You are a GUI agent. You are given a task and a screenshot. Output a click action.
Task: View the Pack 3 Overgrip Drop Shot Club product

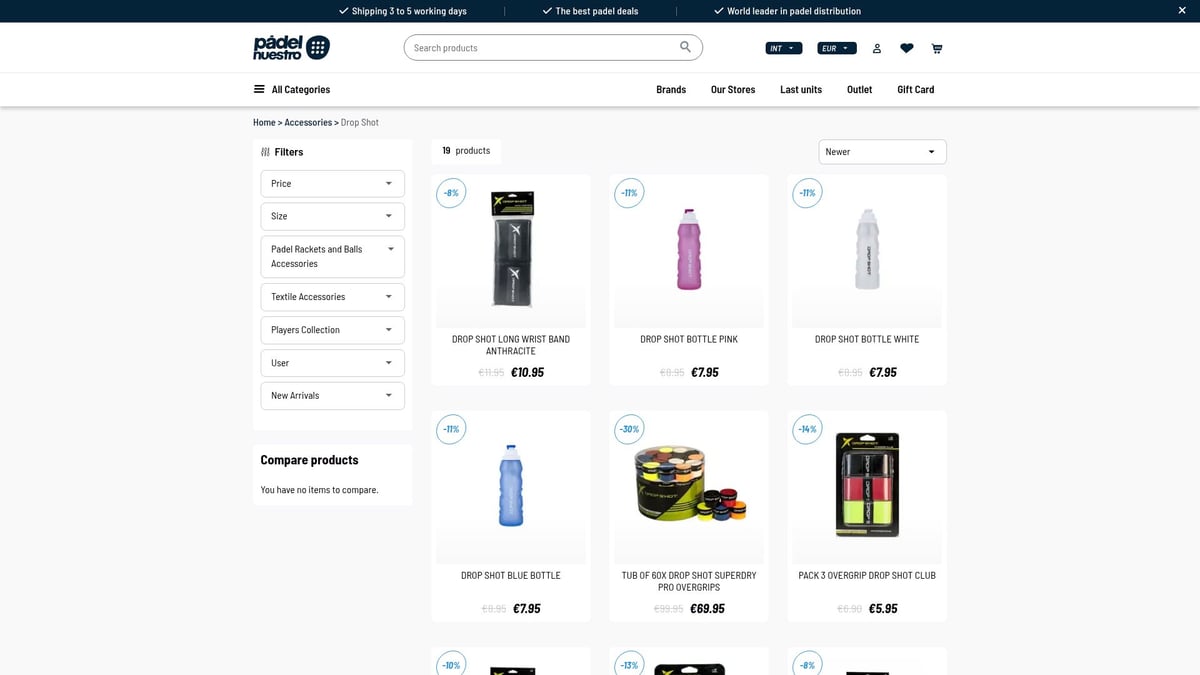(866, 486)
